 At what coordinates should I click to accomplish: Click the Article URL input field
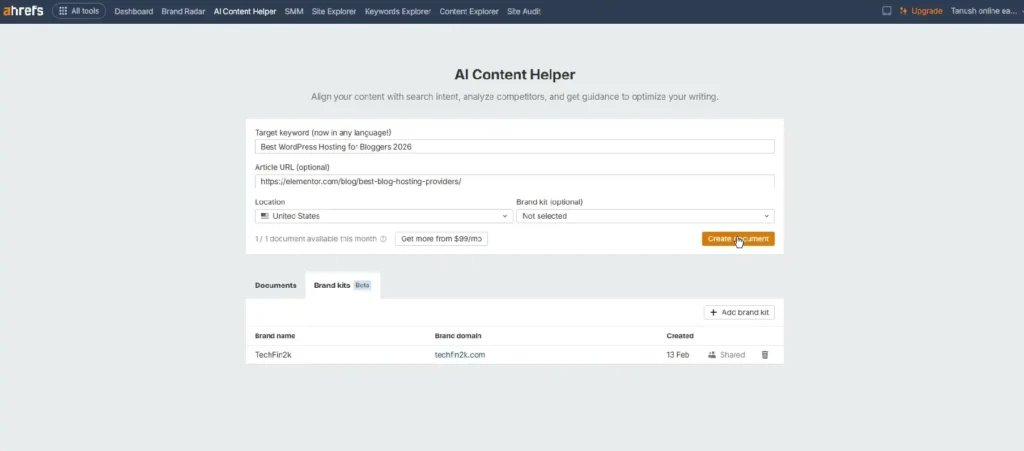515,181
